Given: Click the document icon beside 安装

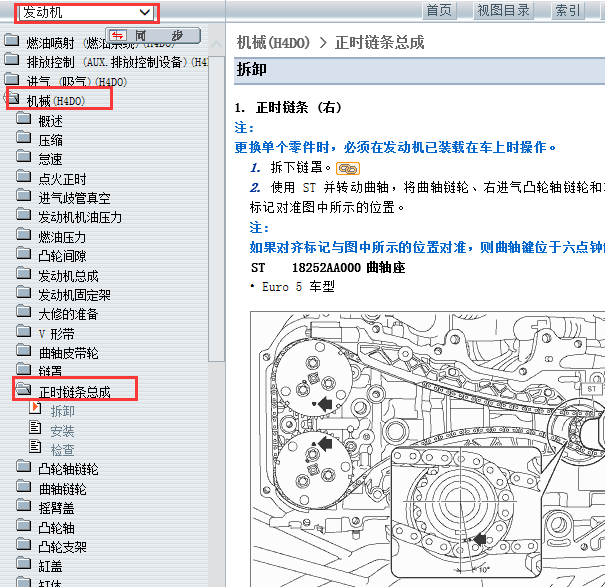Looking at the screenshot, I should click(35, 427).
